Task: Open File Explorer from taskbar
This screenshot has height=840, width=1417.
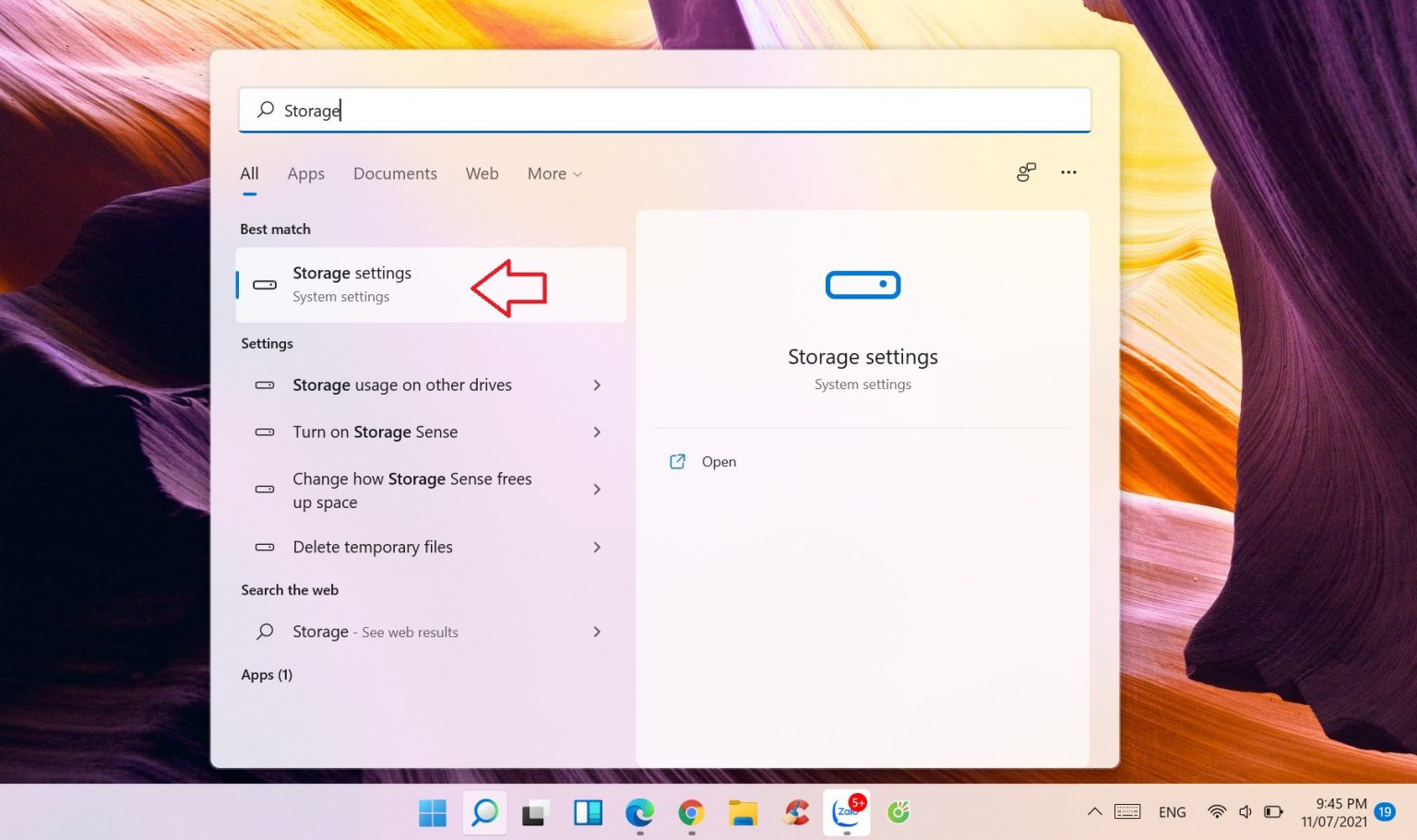Action: tap(743, 812)
